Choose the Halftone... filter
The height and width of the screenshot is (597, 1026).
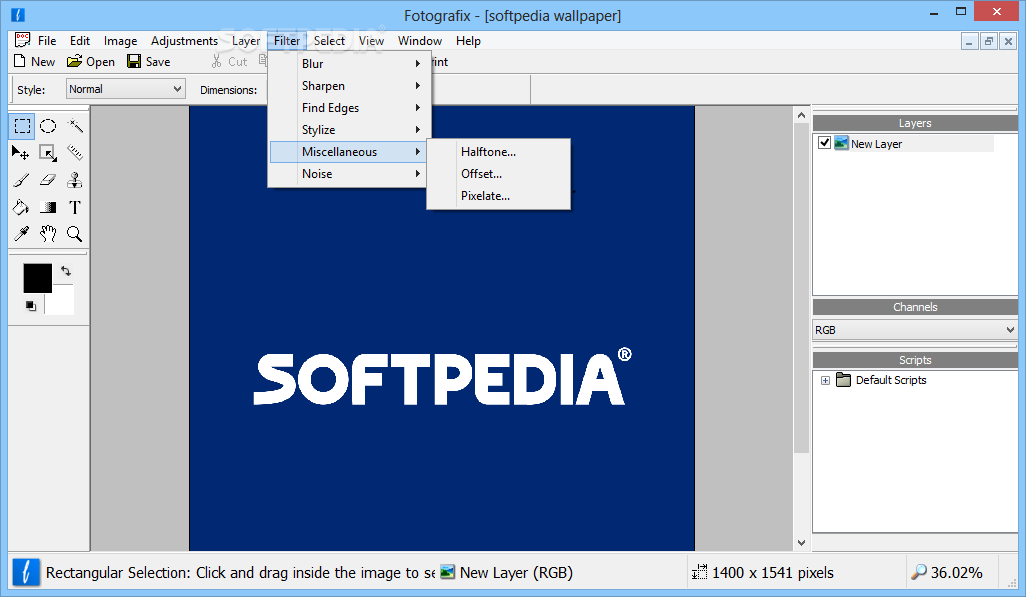point(499,152)
